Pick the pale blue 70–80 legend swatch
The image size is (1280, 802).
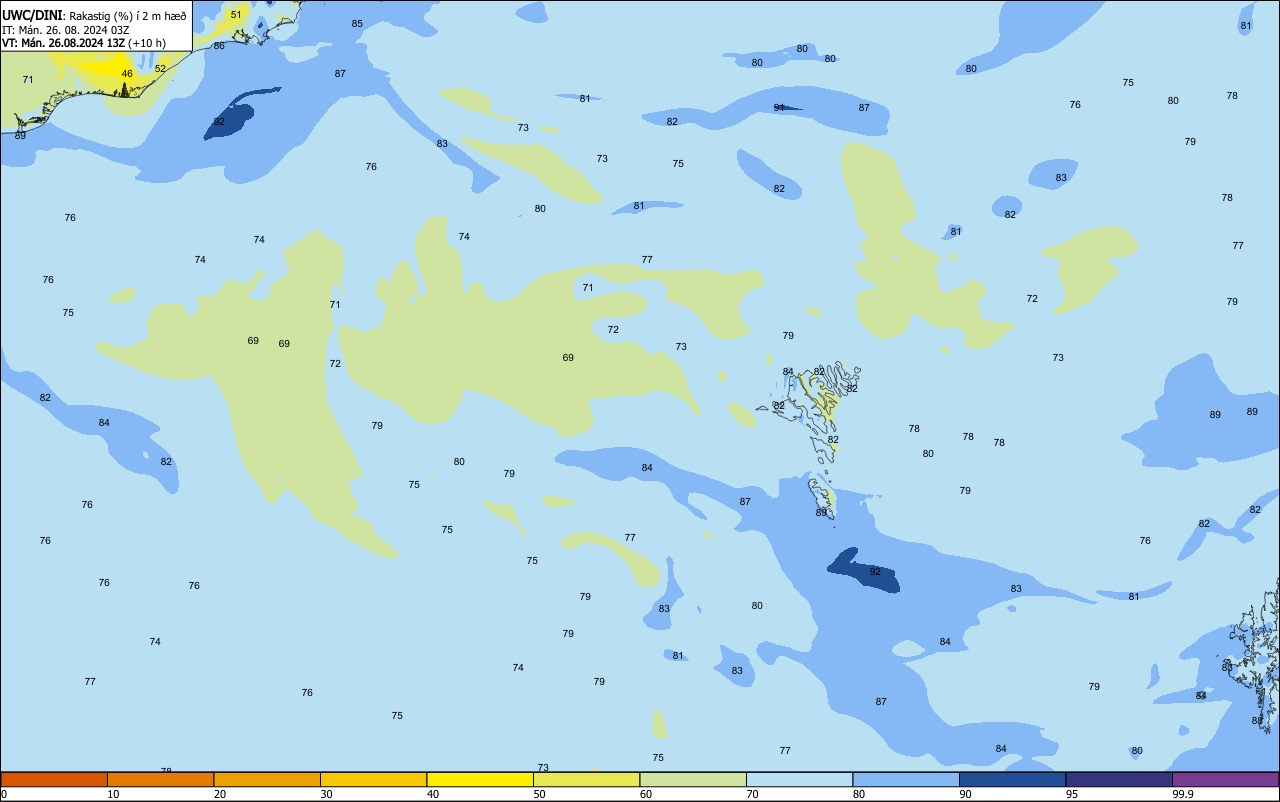799,779
